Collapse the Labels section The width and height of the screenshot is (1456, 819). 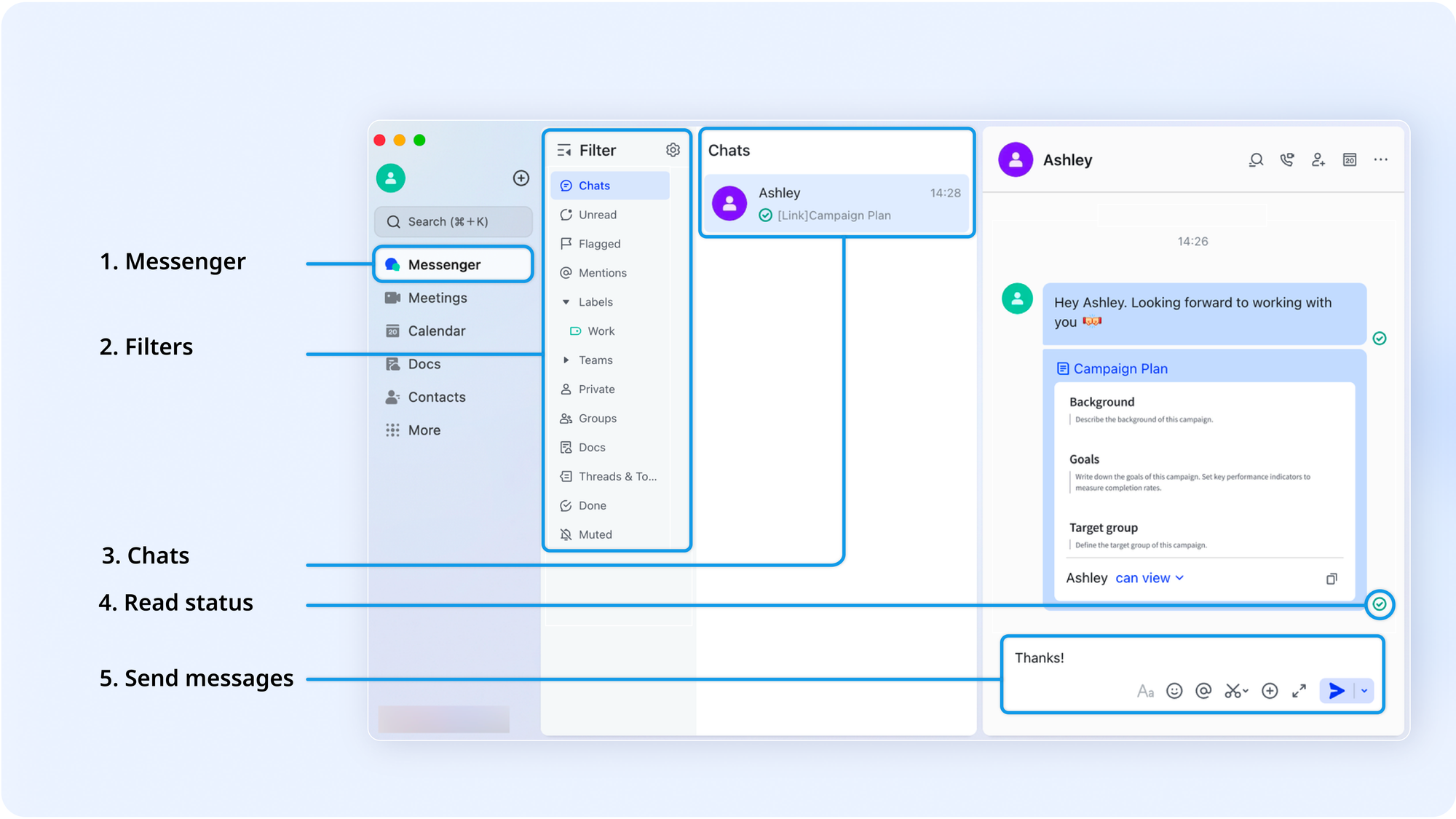(x=566, y=302)
